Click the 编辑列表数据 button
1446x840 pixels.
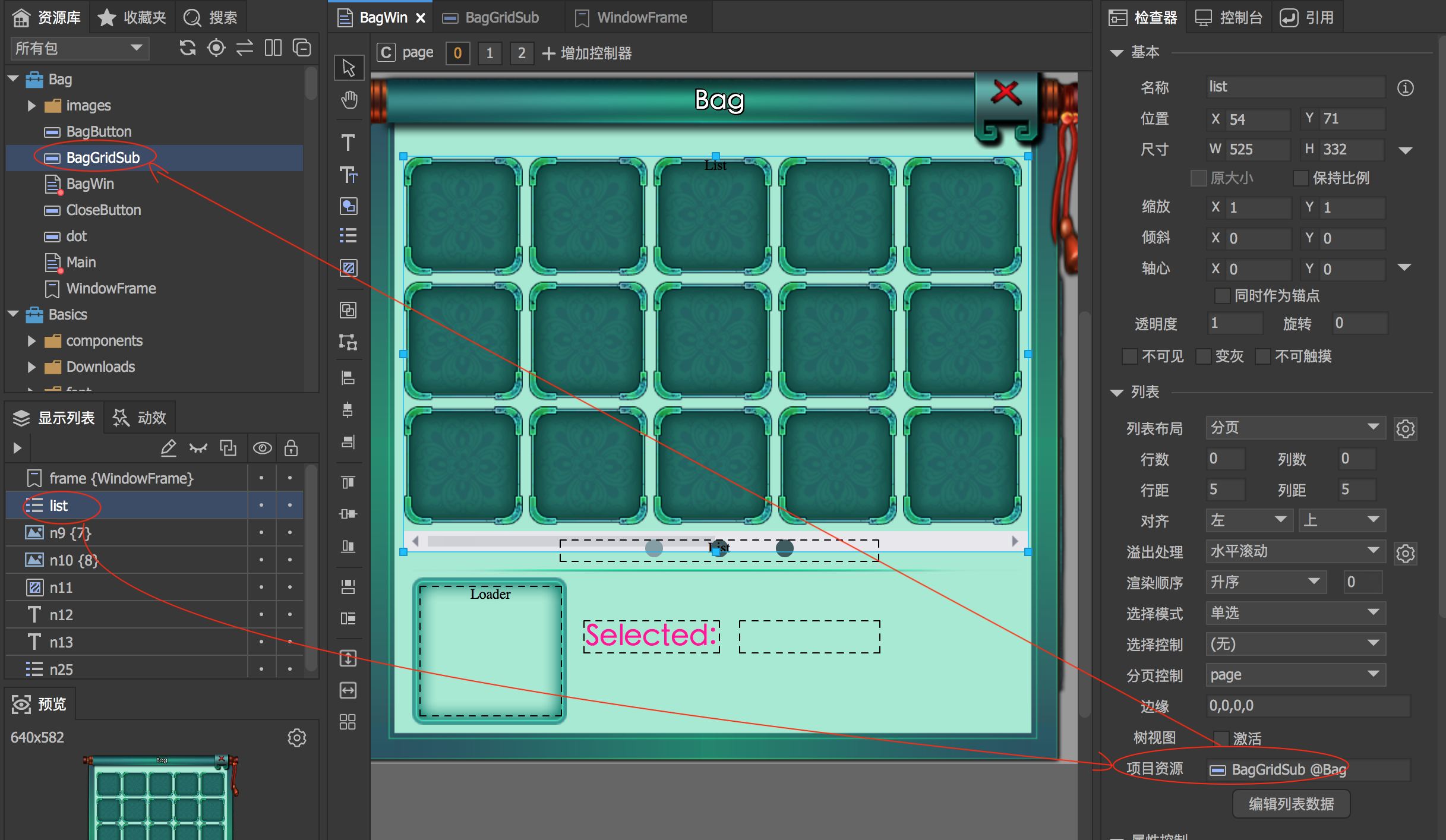click(1291, 804)
